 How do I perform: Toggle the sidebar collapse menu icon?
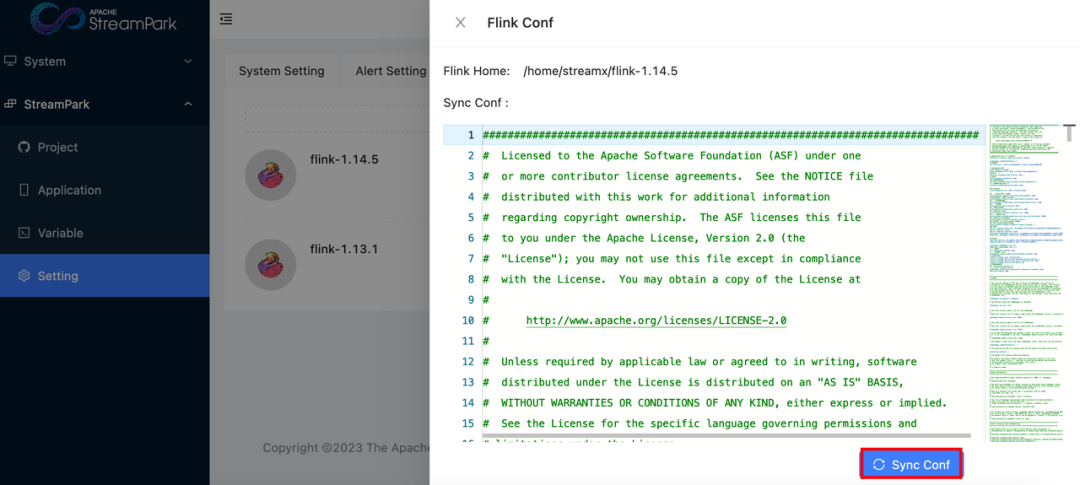pyautogui.click(x=226, y=19)
